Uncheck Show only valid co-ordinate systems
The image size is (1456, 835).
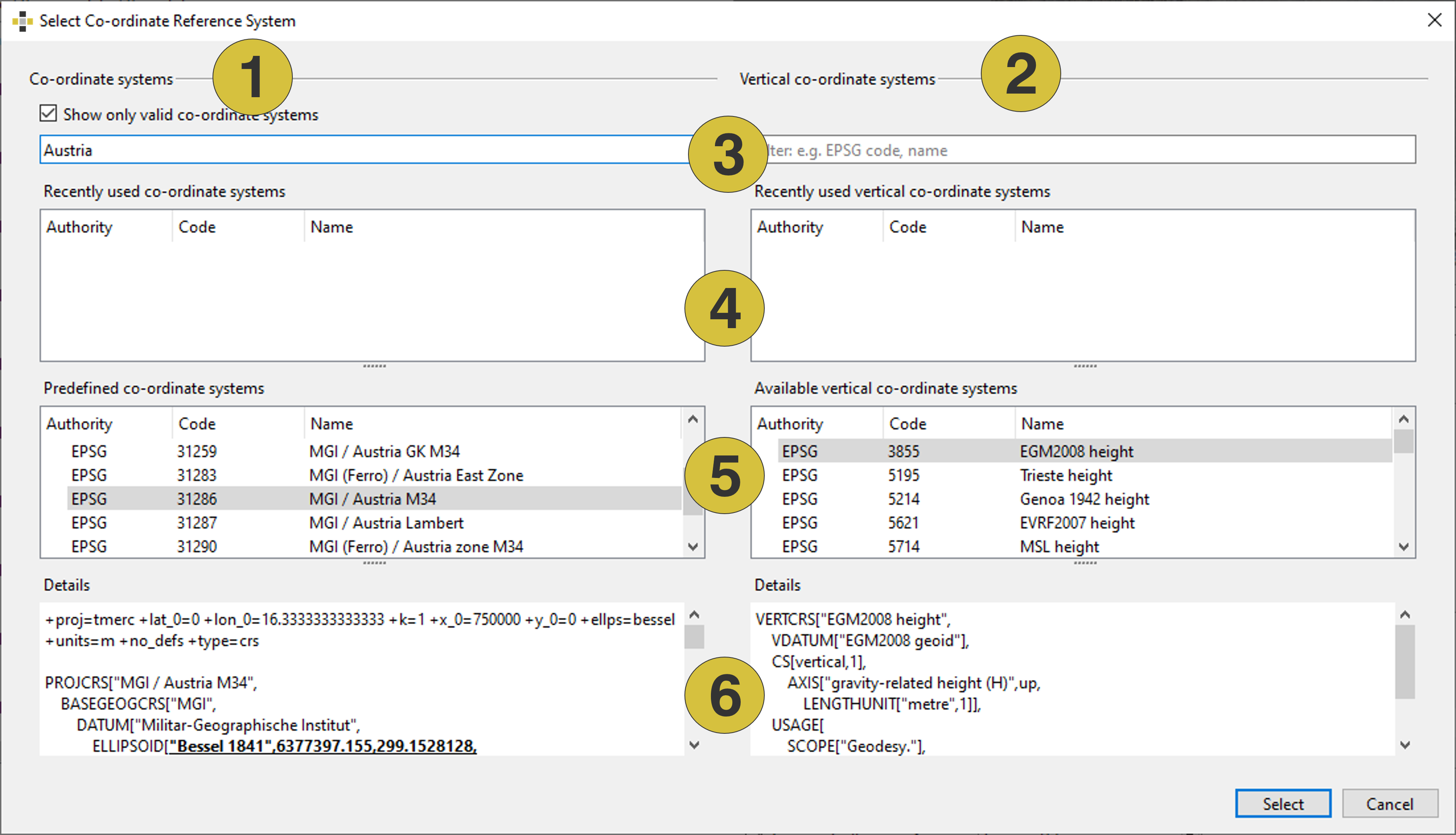(48, 114)
